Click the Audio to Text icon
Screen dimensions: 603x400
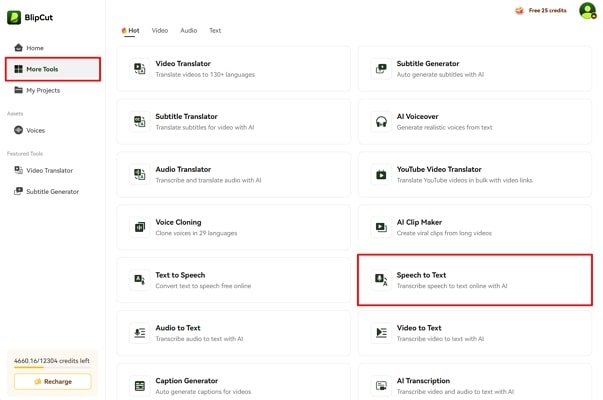click(x=140, y=333)
